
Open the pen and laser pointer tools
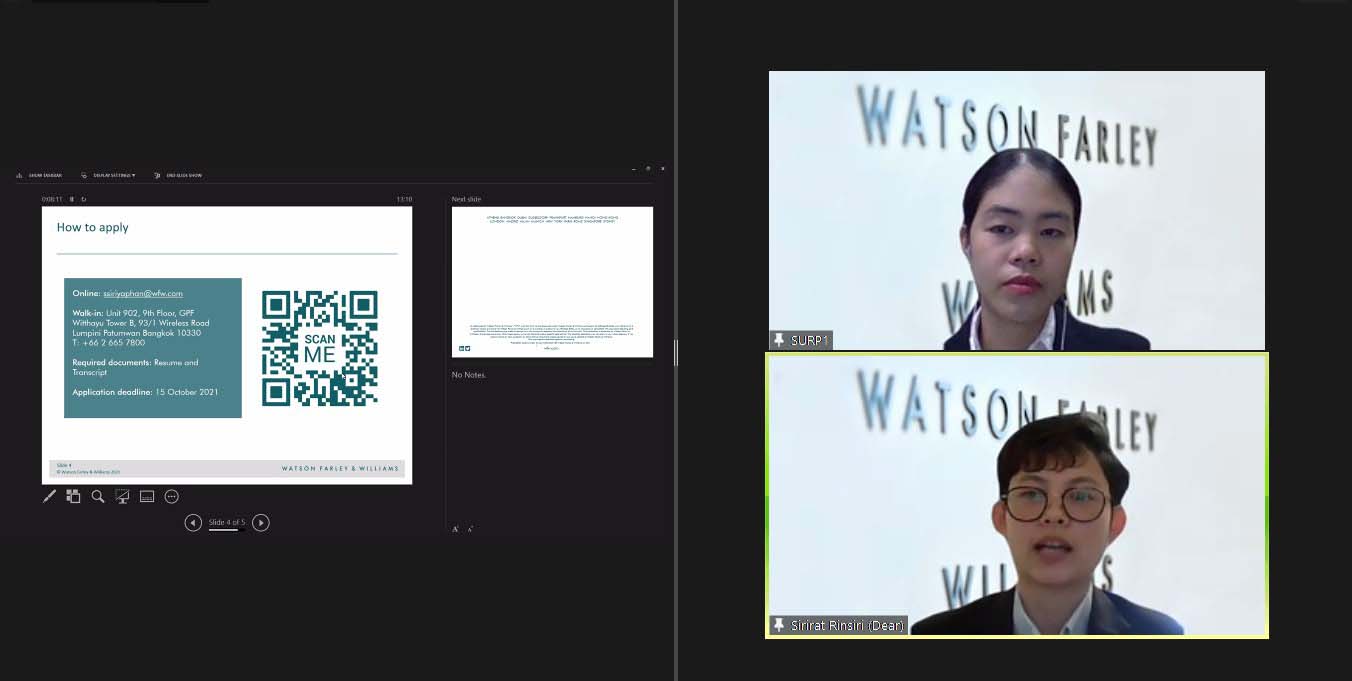tap(49, 496)
